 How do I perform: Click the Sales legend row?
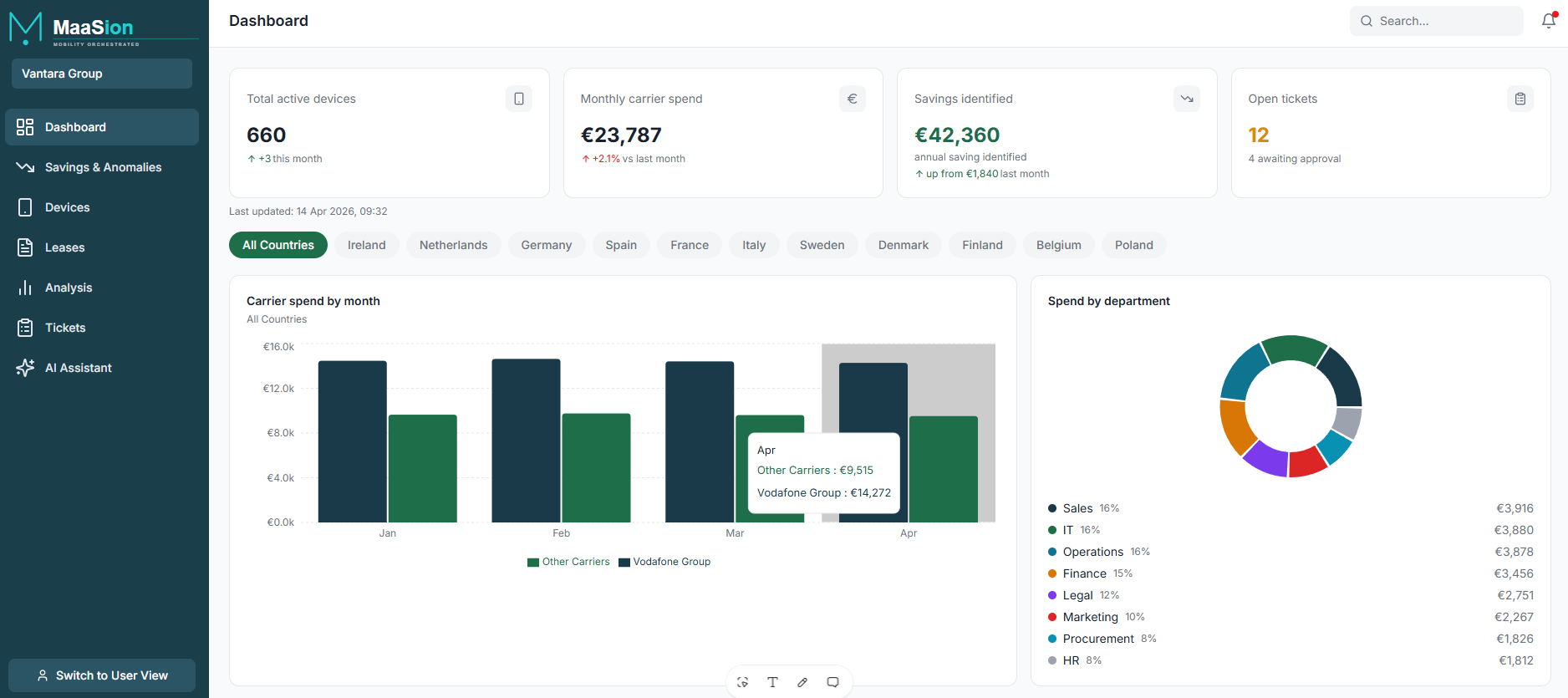[1291, 508]
